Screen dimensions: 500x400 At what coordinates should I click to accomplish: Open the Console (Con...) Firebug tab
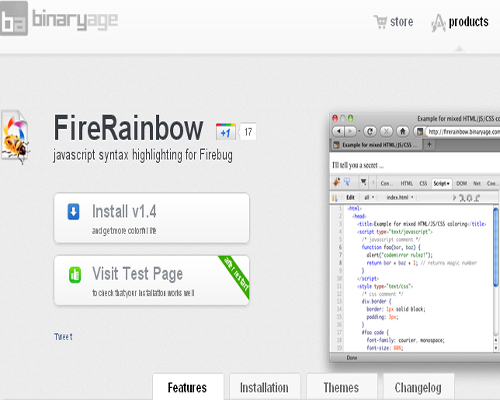[386, 183]
